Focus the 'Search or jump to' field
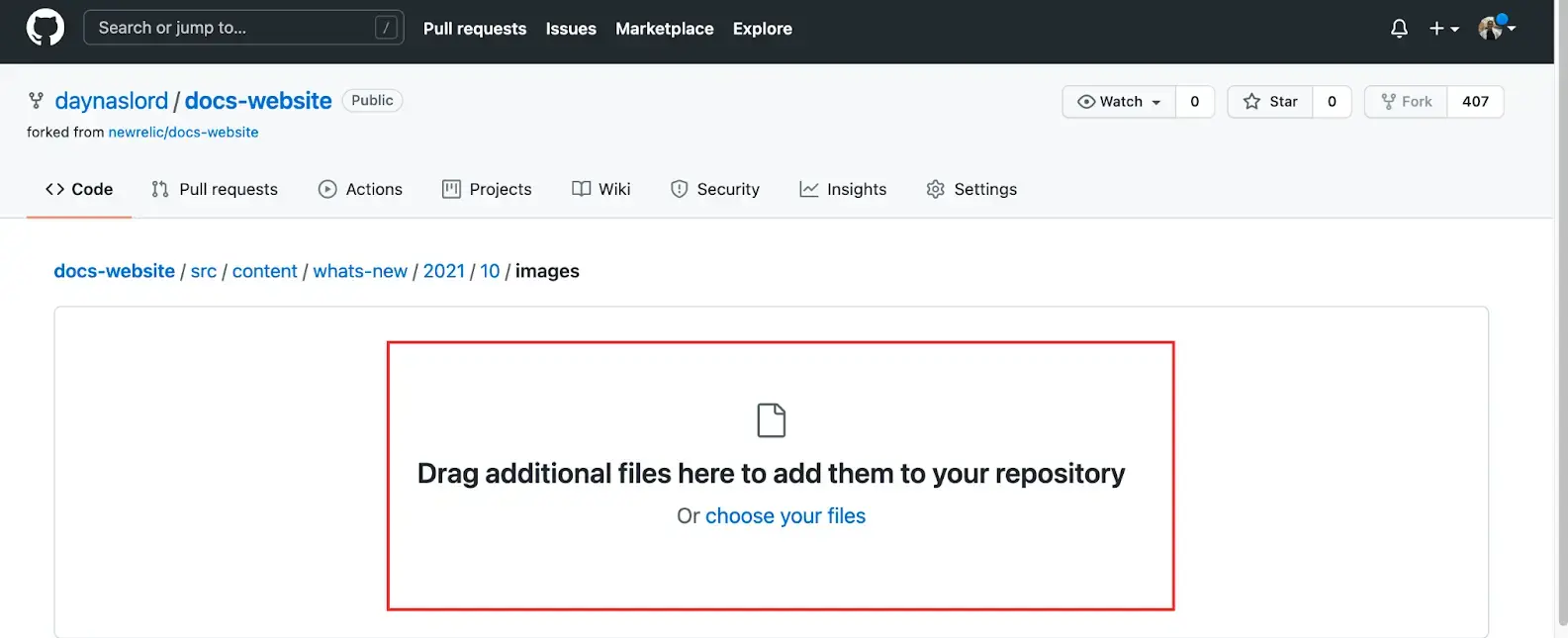The width and height of the screenshot is (1568, 638). coord(232,28)
